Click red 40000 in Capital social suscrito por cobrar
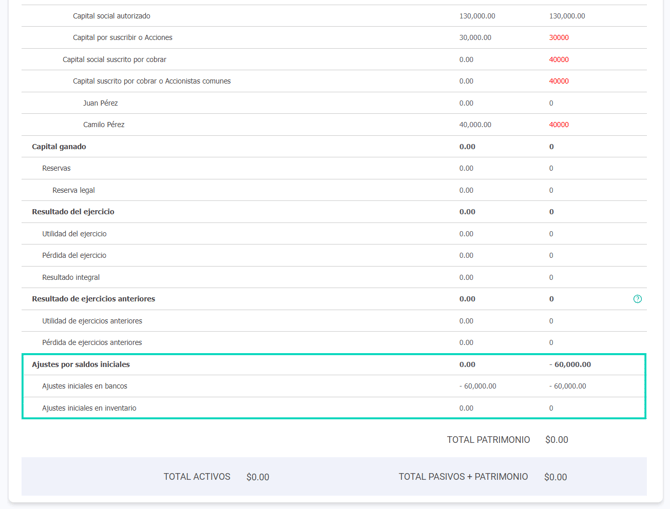The height and width of the screenshot is (509, 670). click(x=558, y=60)
